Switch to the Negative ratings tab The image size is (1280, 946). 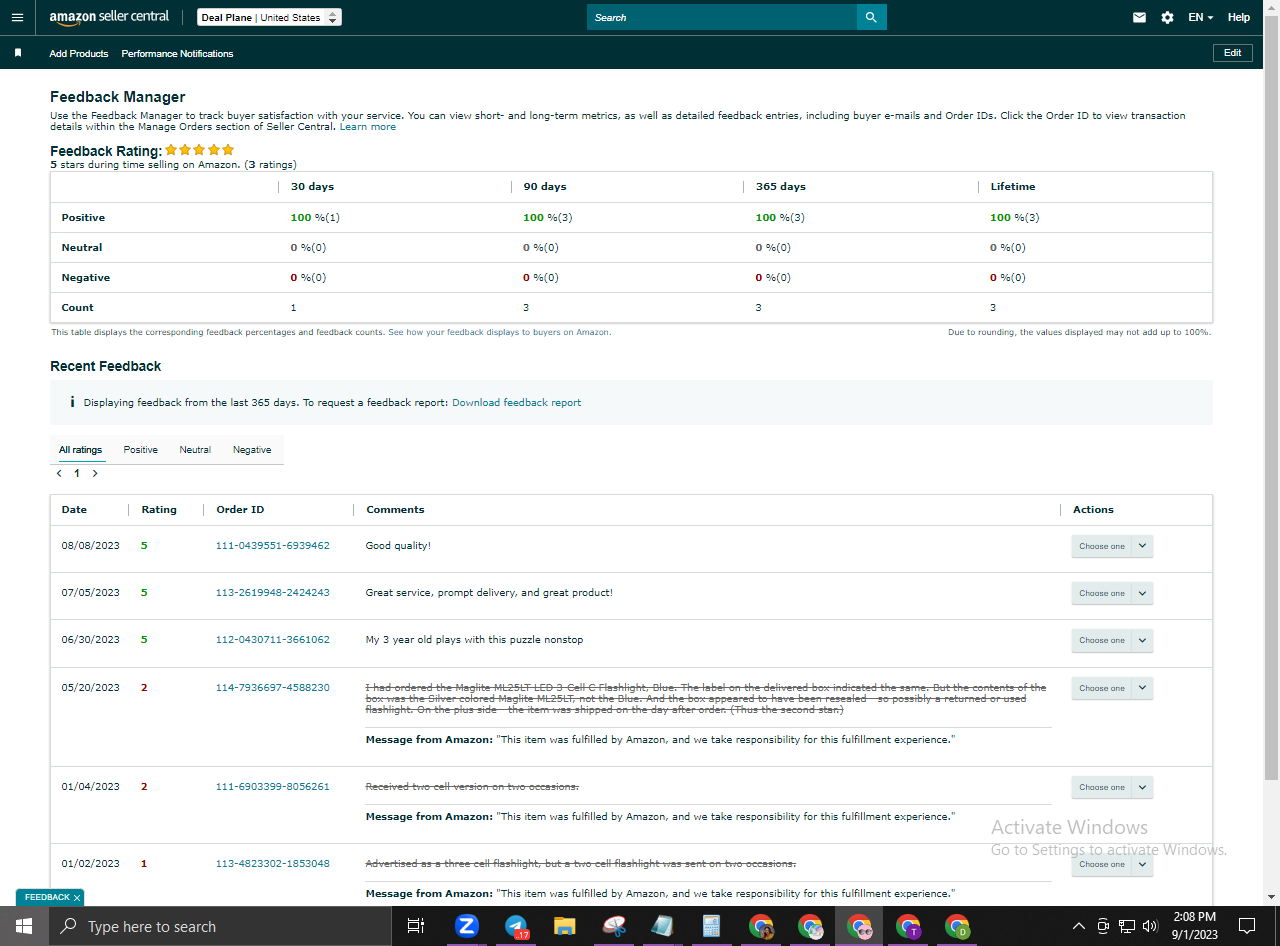[x=252, y=450]
